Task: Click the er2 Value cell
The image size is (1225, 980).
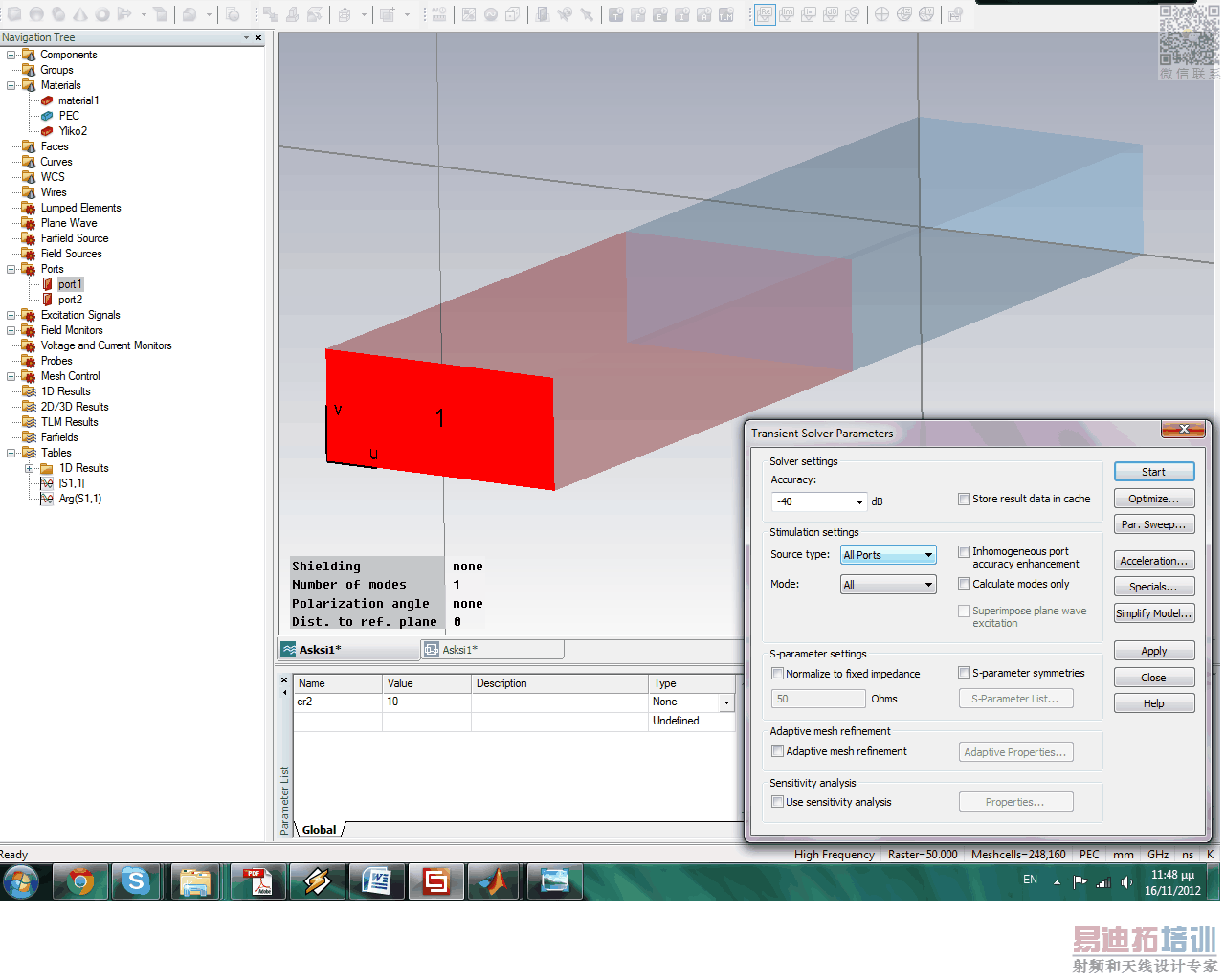Action: [x=427, y=702]
